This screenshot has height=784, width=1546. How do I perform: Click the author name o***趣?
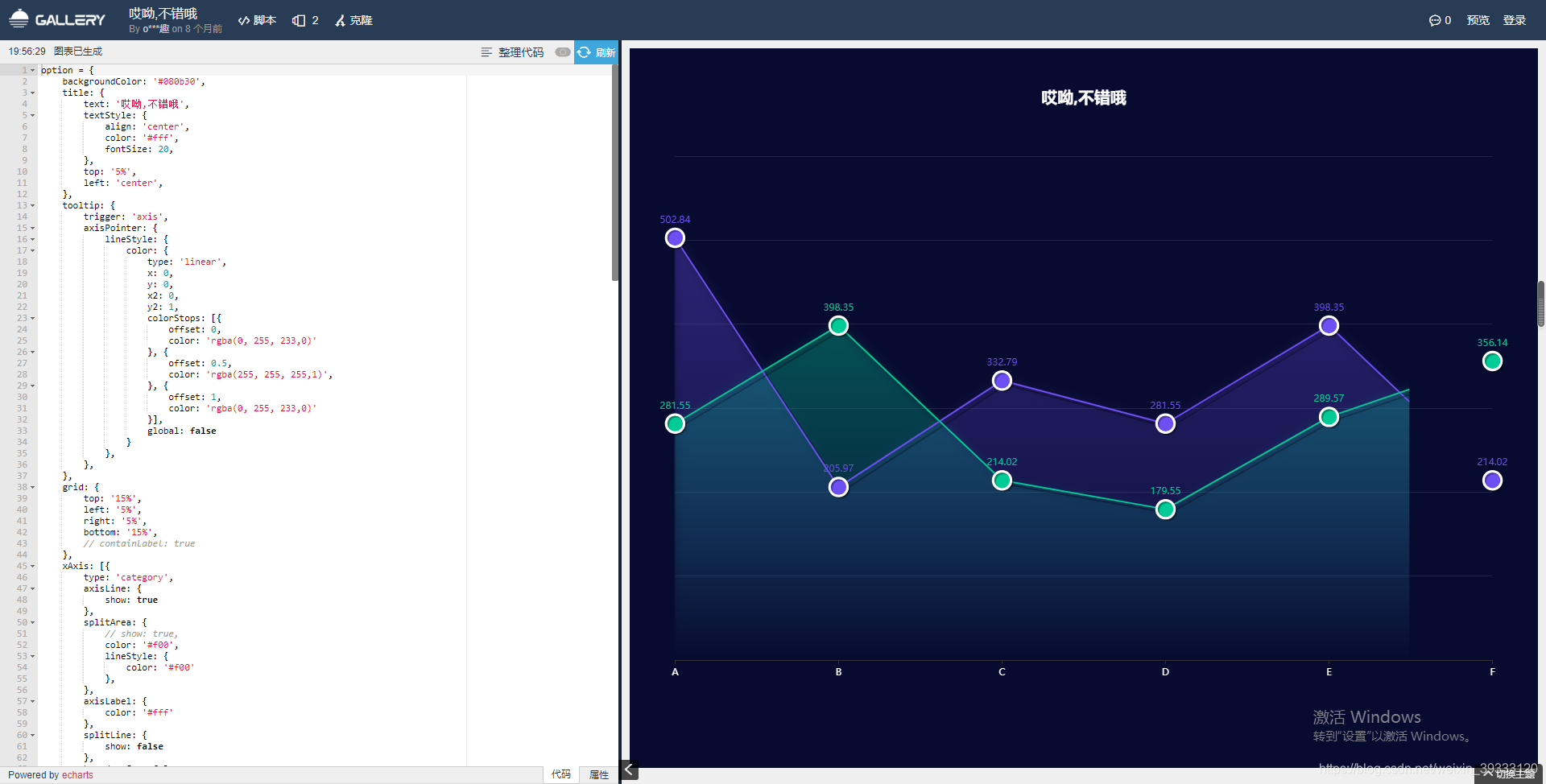click(155, 29)
